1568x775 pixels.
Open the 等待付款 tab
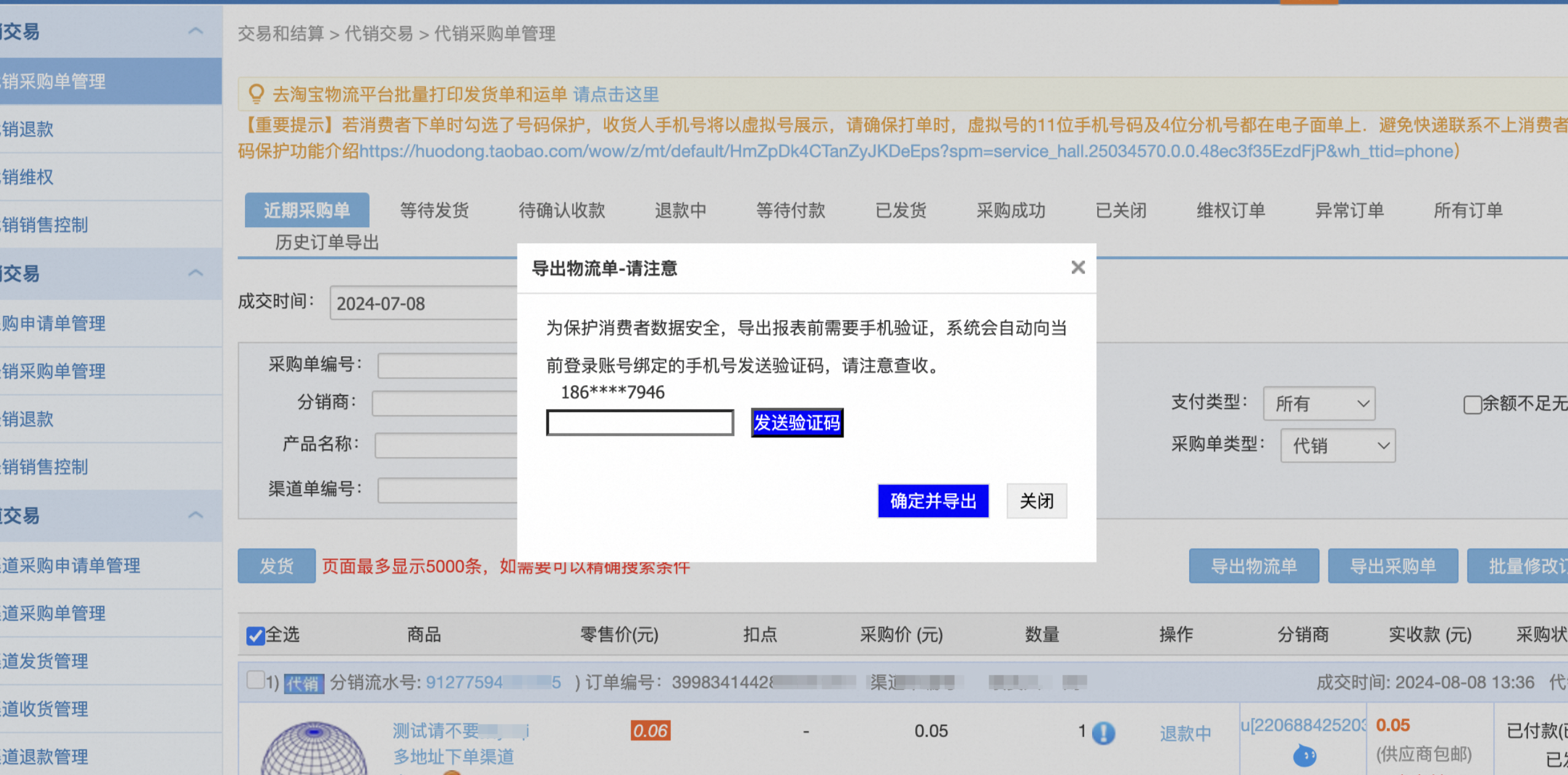tap(791, 210)
